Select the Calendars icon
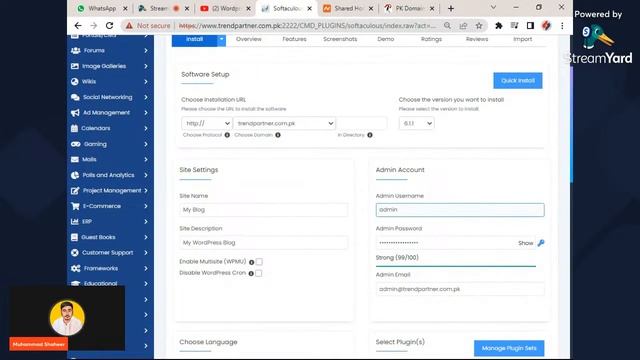This screenshot has height=360, width=640. click(x=74, y=128)
